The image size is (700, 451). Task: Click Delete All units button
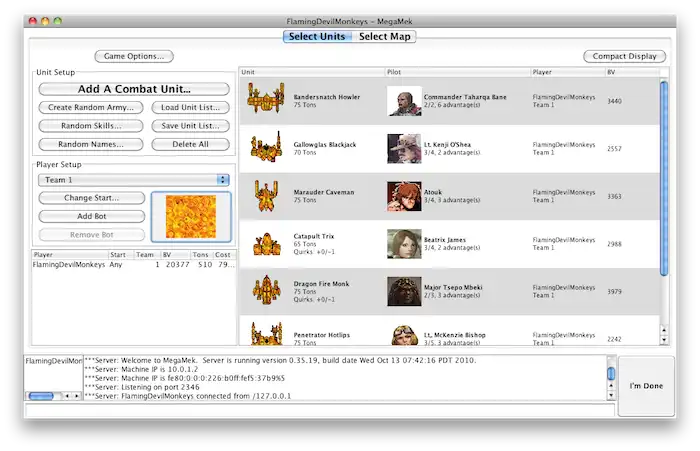(x=190, y=144)
